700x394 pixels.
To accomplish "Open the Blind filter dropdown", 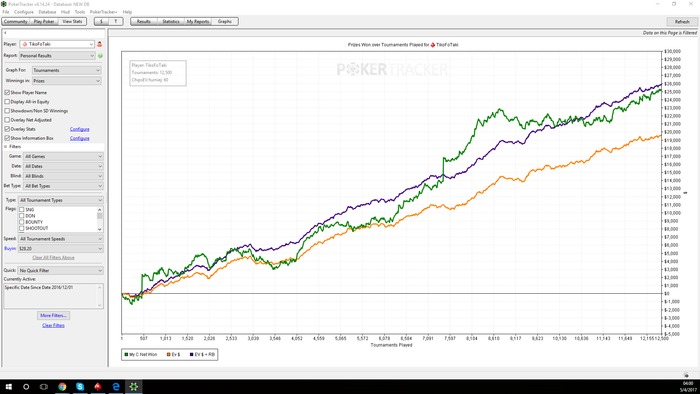I will (x=63, y=176).
